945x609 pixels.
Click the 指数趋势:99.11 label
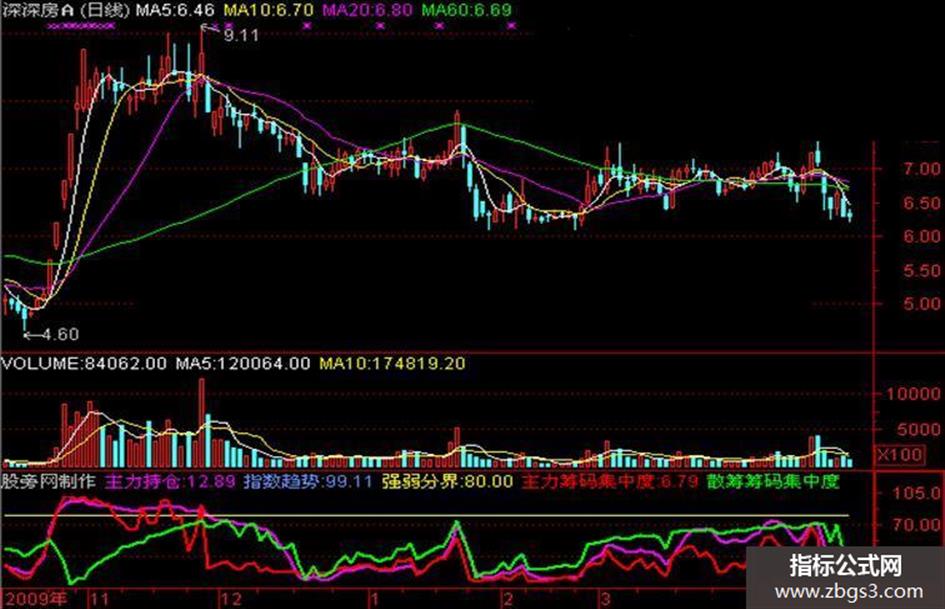[x=309, y=482]
